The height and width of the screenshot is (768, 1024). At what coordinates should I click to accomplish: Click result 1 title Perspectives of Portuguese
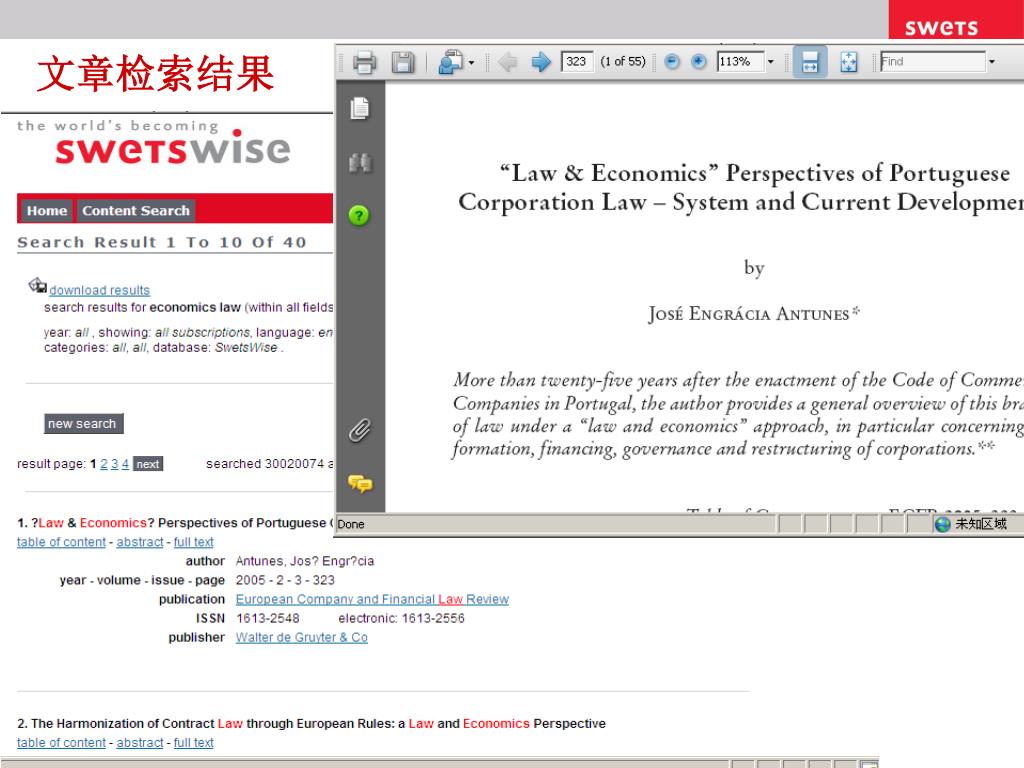(x=175, y=523)
